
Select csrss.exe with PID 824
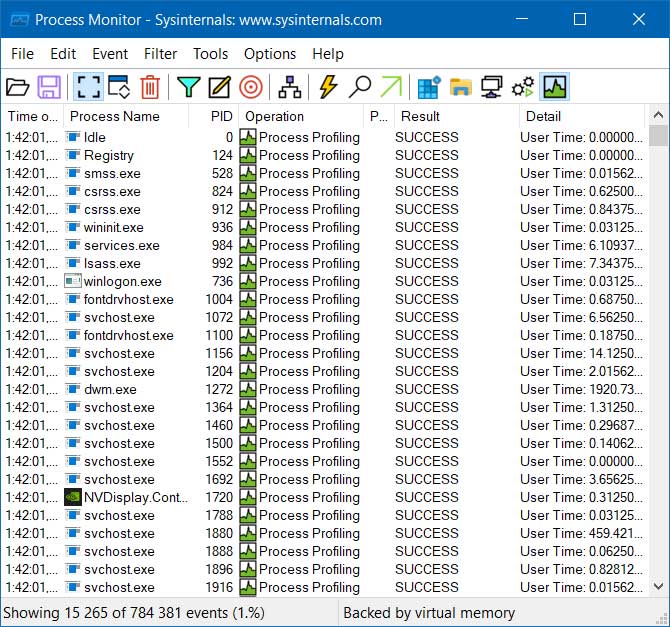pyautogui.click(x=325, y=191)
